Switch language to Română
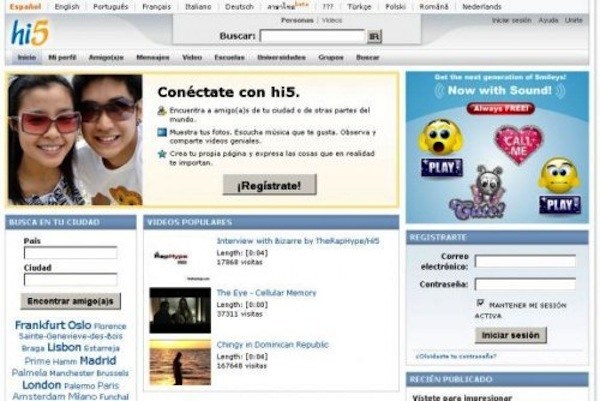This screenshot has height=401, width=600. tap(434, 7)
